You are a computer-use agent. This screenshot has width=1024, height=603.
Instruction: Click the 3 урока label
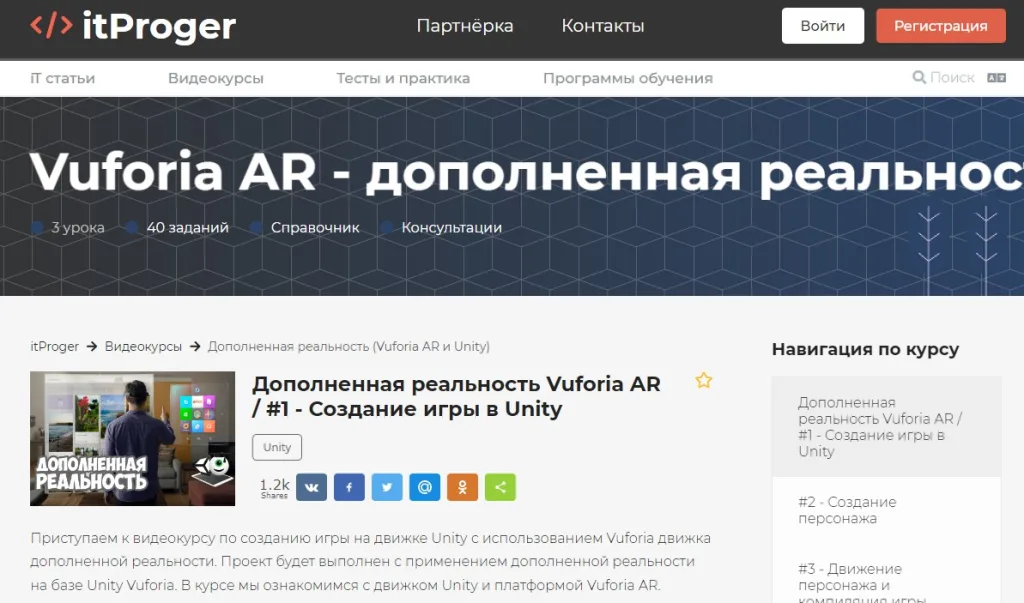click(x=78, y=227)
